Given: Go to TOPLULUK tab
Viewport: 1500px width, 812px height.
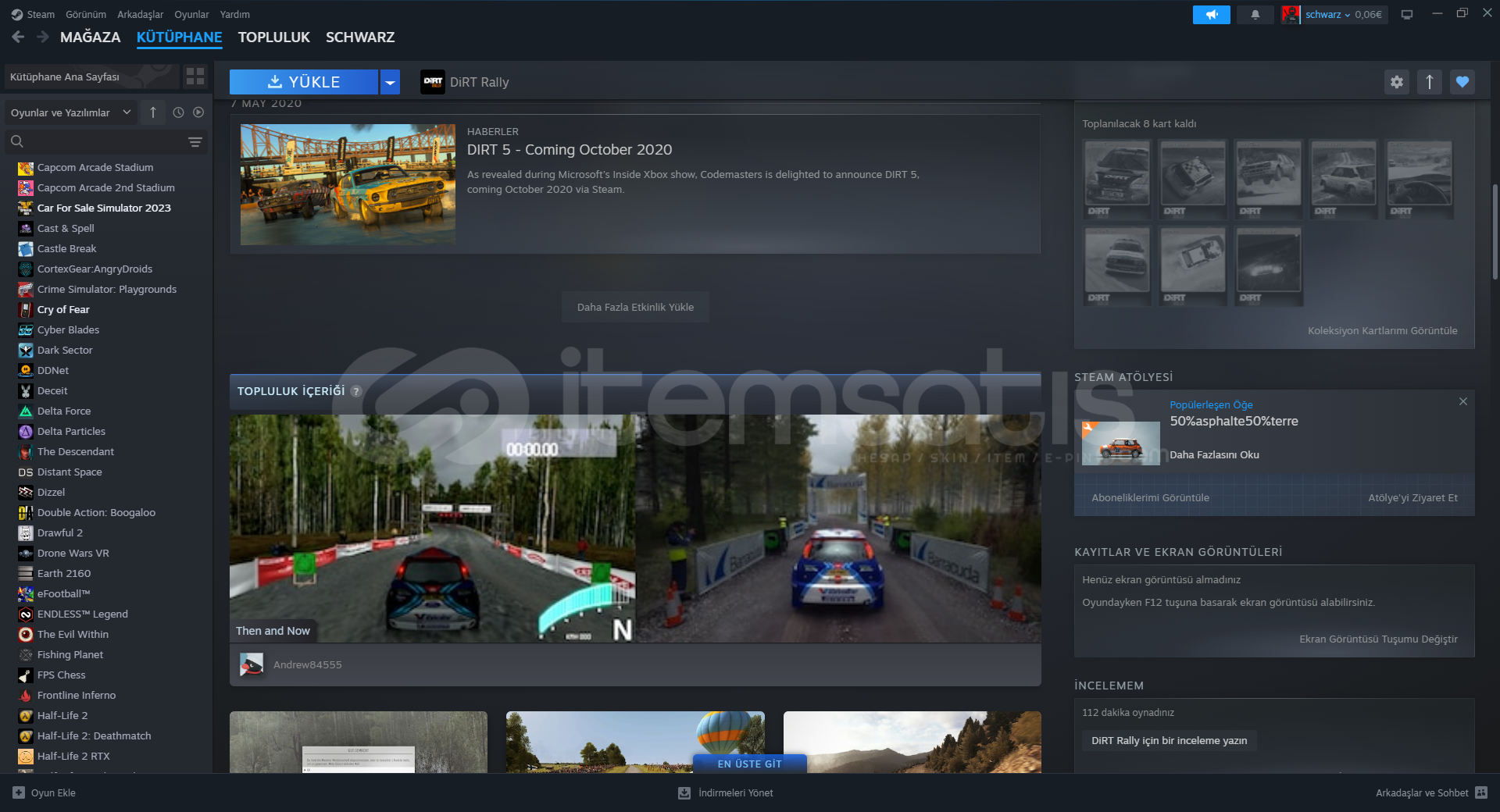Looking at the screenshot, I should (x=274, y=37).
